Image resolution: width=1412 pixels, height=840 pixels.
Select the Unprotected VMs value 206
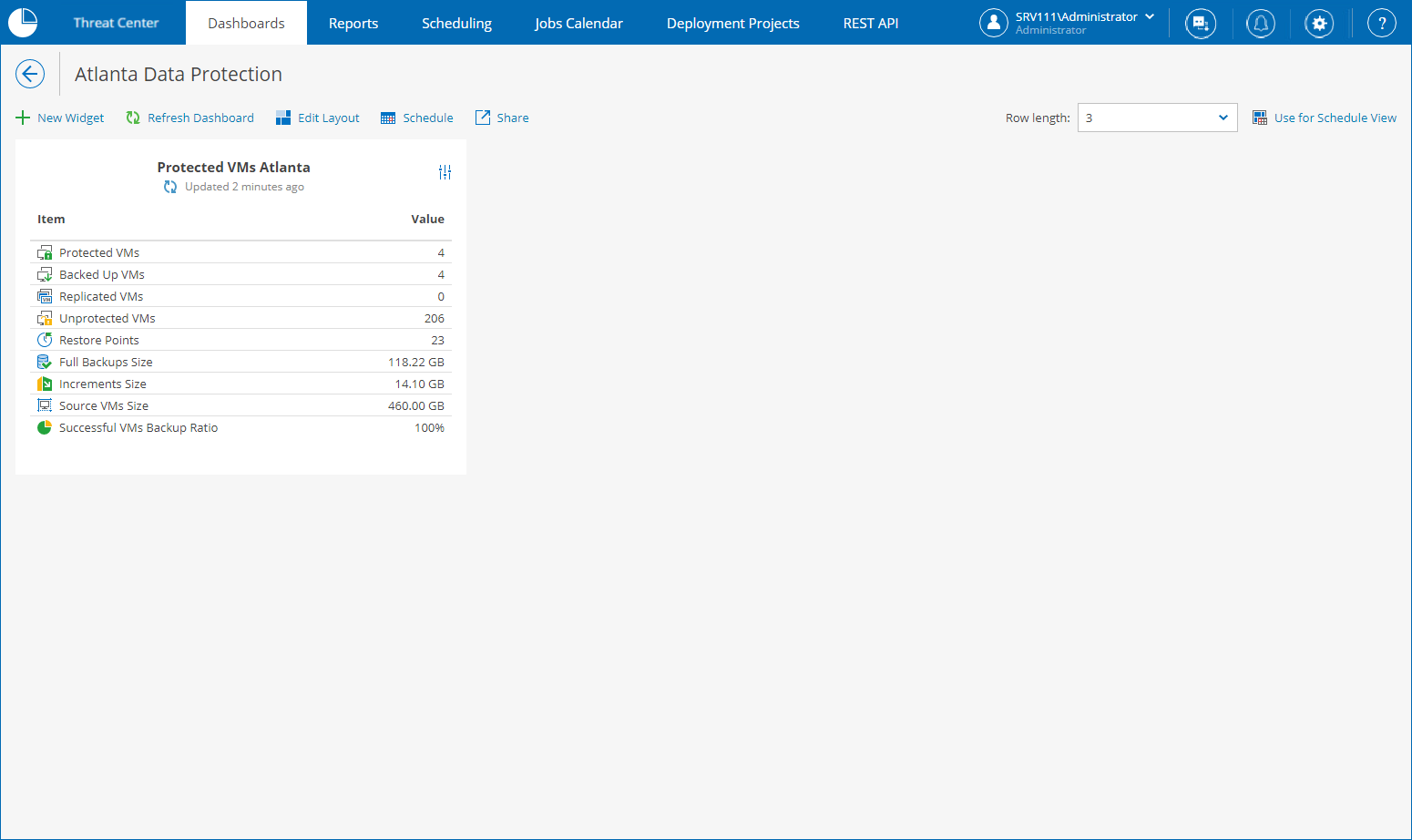tap(435, 318)
